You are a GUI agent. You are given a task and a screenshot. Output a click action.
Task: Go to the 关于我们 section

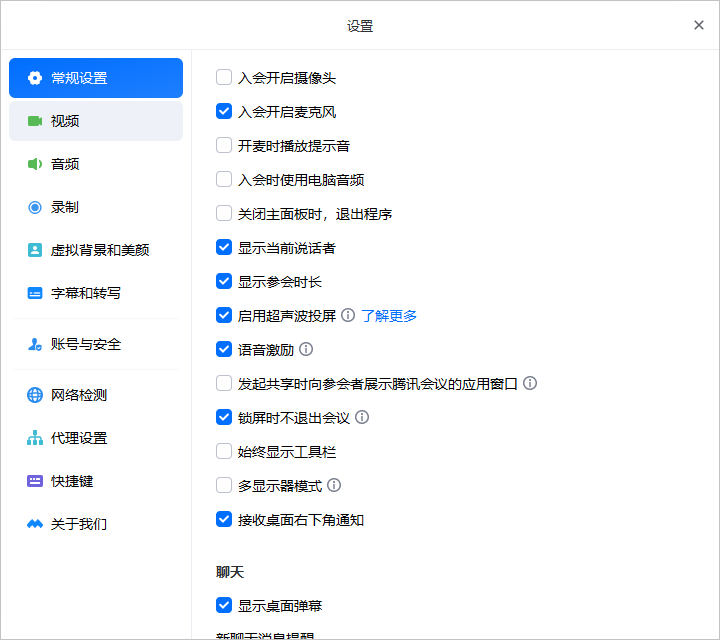click(79, 524)
